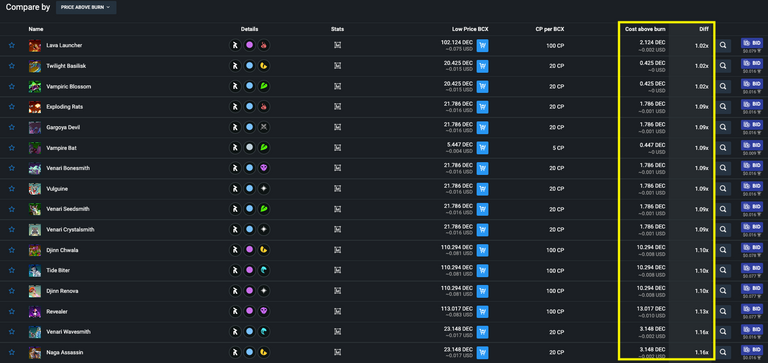Bid on Venari Crystalsmith
The height and width of the screenshot is (363, 768).
point(752,227)
